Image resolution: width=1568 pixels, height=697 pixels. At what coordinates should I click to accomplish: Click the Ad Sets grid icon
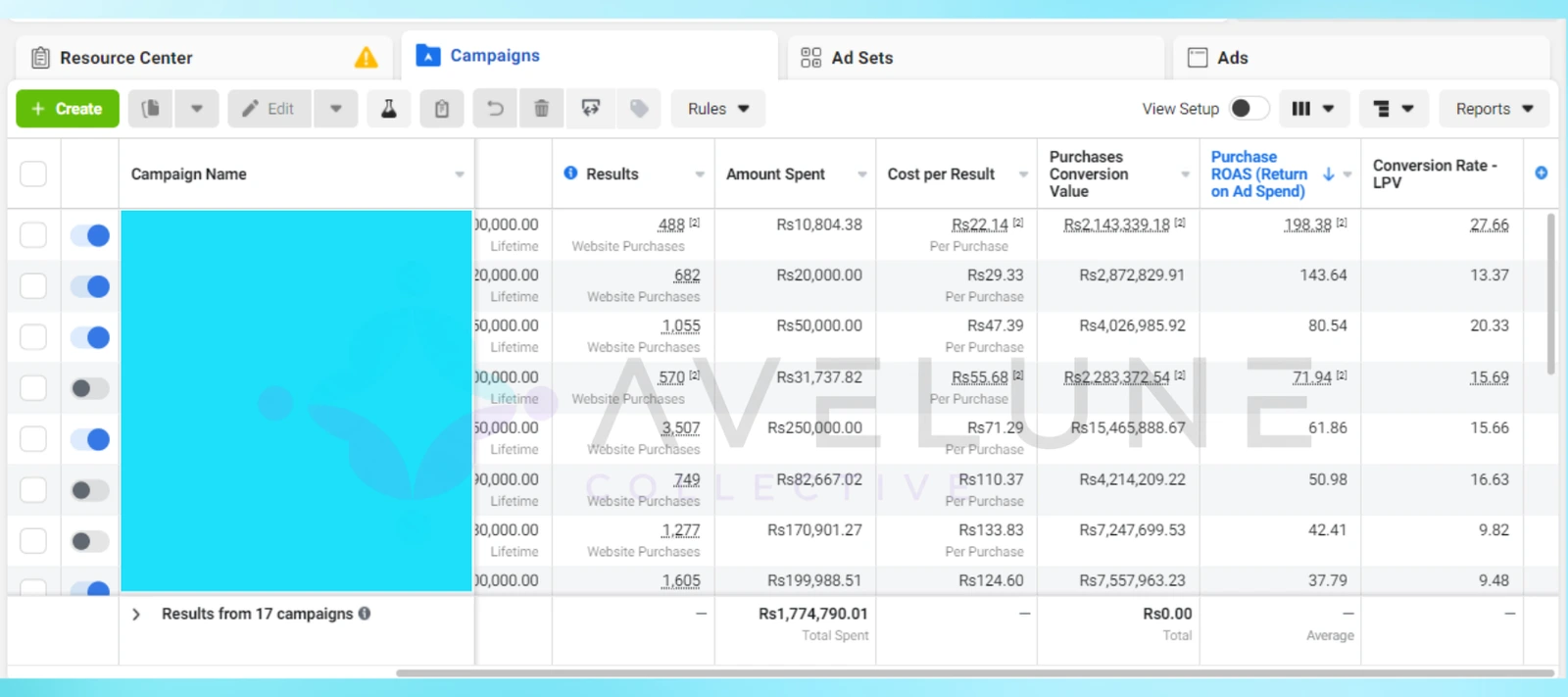click(810, 58)
